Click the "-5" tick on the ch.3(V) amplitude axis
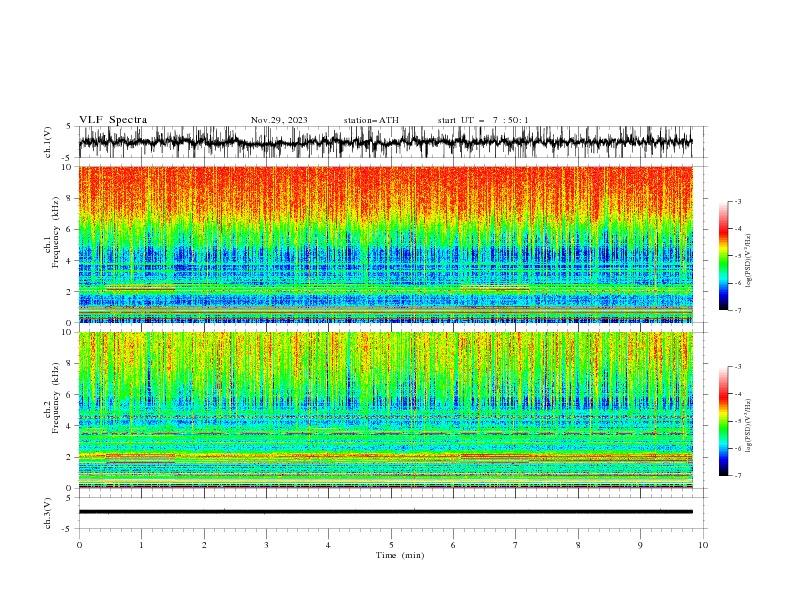Screen dimensions: 792x612 [x=68, y=529]
